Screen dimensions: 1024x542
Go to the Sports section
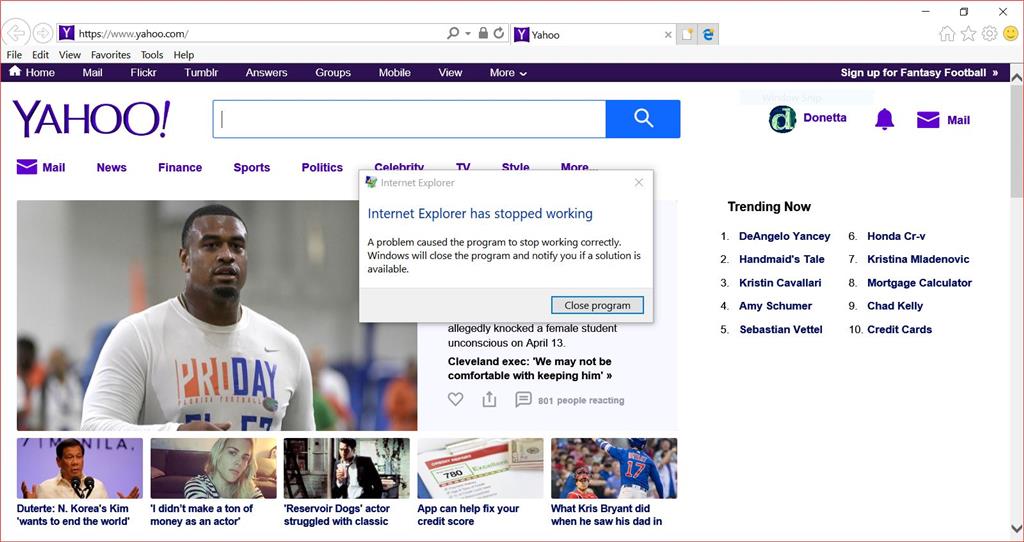(251, 167)
